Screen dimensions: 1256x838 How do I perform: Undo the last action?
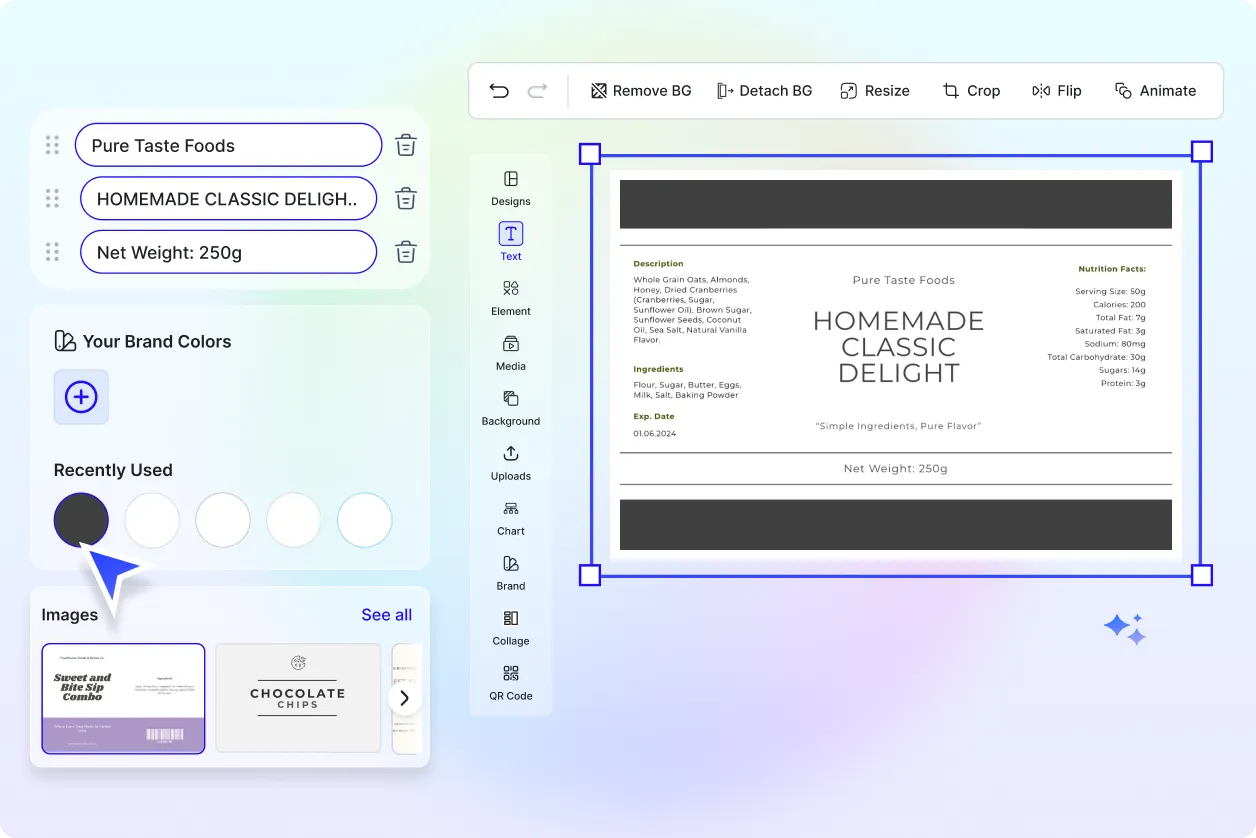[499, 90]
